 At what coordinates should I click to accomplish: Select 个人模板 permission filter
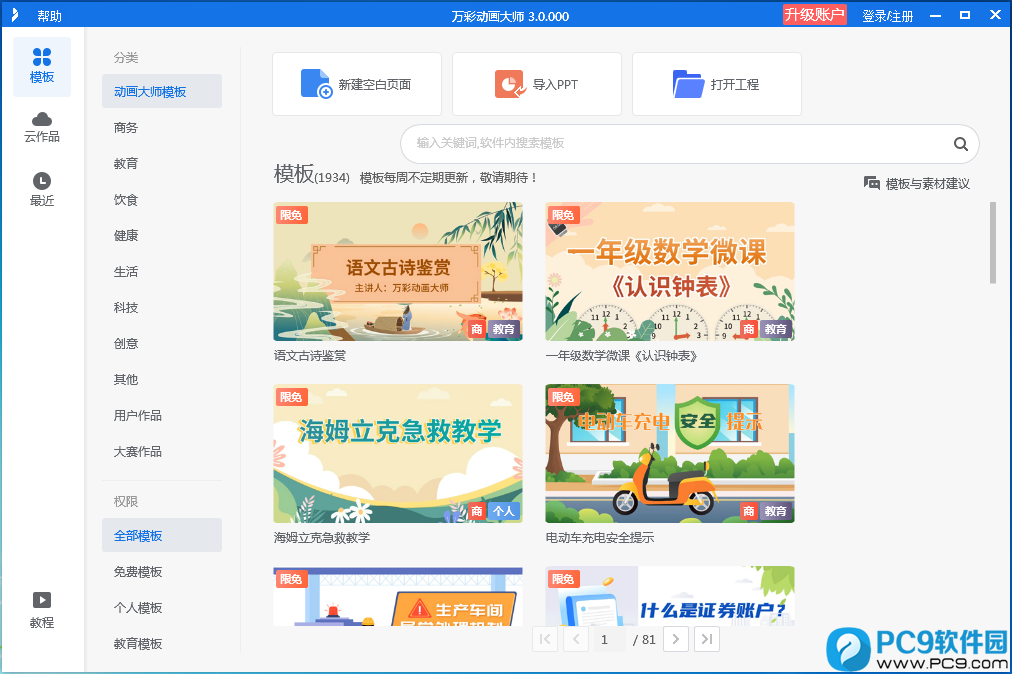coord(137,608)
